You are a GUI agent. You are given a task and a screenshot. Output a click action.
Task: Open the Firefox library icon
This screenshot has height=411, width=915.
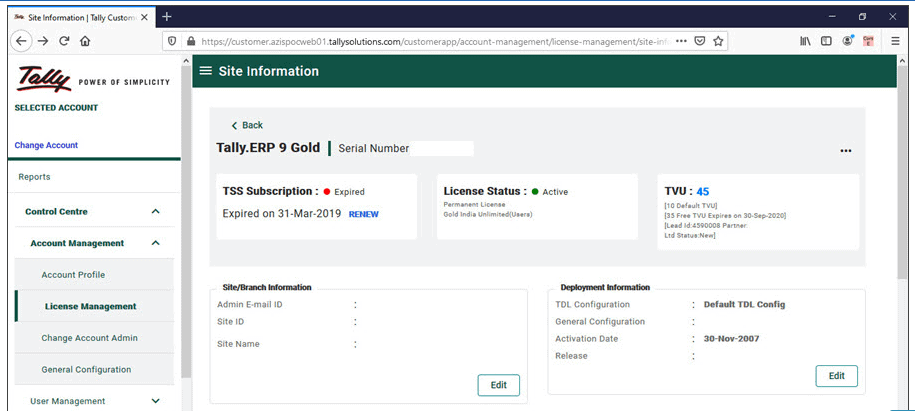pyautogui.click(x=805, y=41)
